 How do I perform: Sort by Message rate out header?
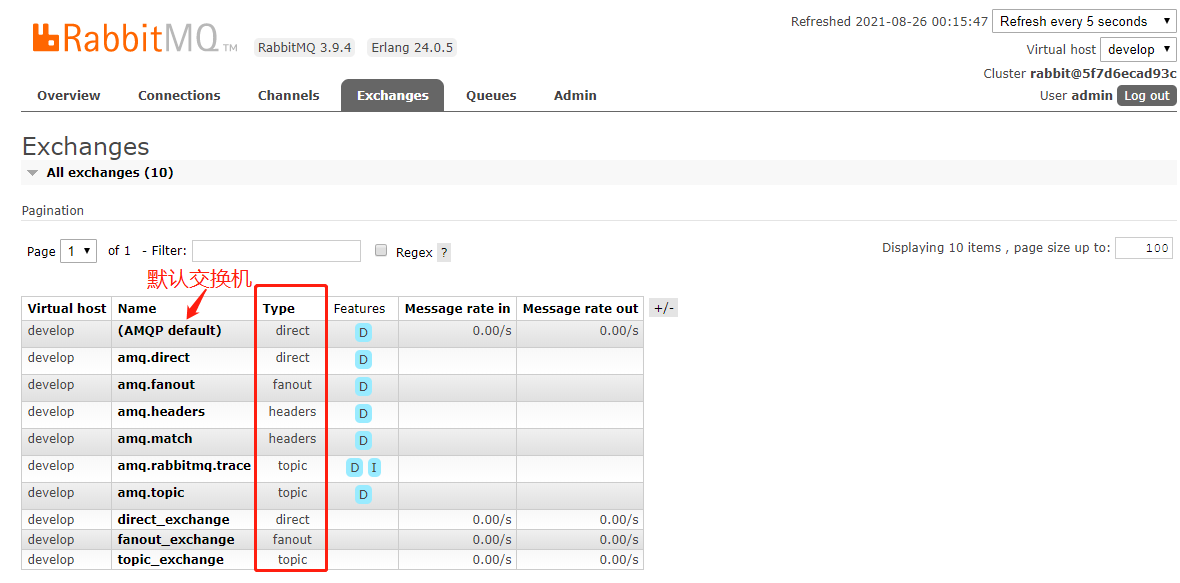pyautogui.click(x=580, y=308)
